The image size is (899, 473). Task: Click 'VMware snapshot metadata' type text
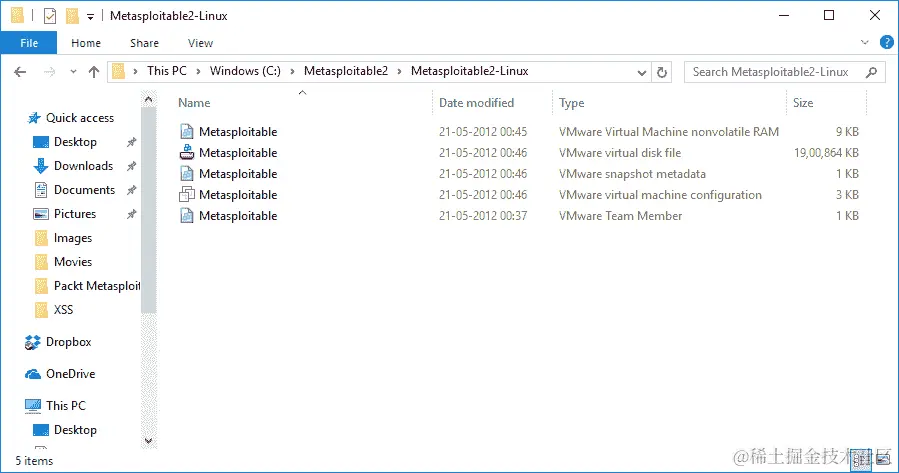[632, 174]
